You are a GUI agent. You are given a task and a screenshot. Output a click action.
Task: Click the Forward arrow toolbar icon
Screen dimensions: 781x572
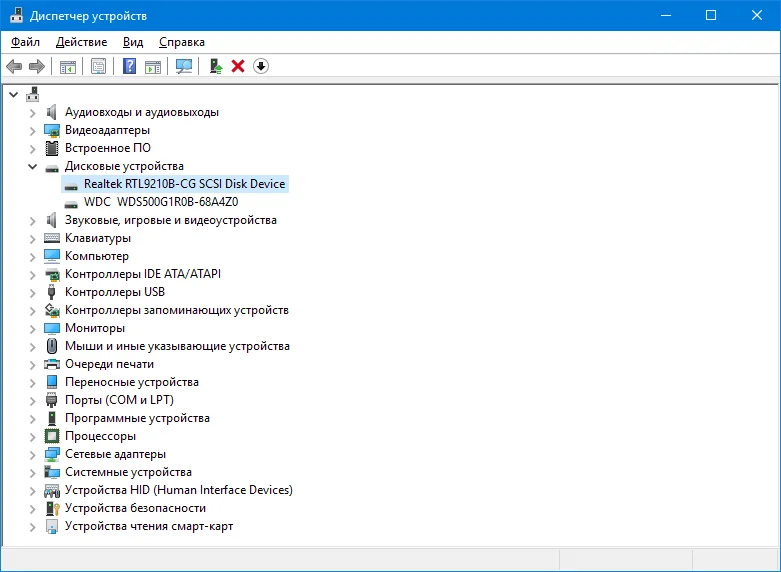click(37, 66)
